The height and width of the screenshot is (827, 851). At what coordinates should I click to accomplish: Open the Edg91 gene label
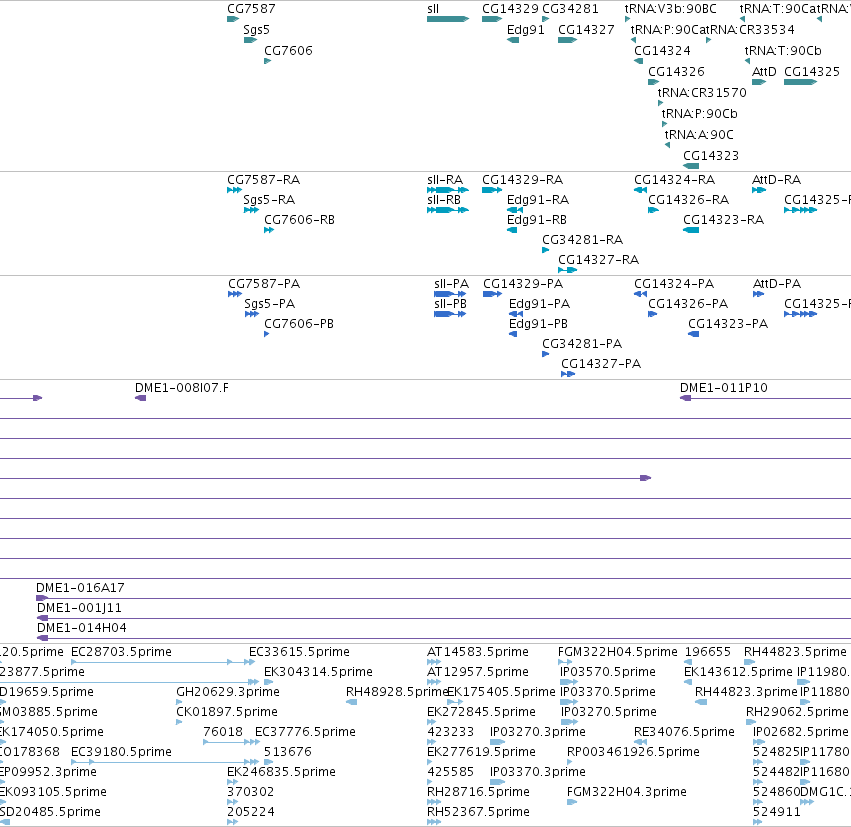525,30
